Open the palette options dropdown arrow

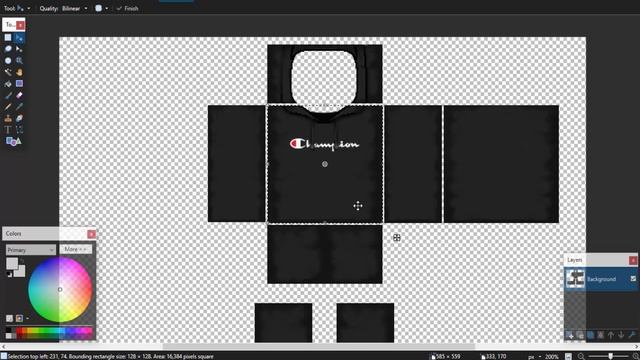coord(27,318)
